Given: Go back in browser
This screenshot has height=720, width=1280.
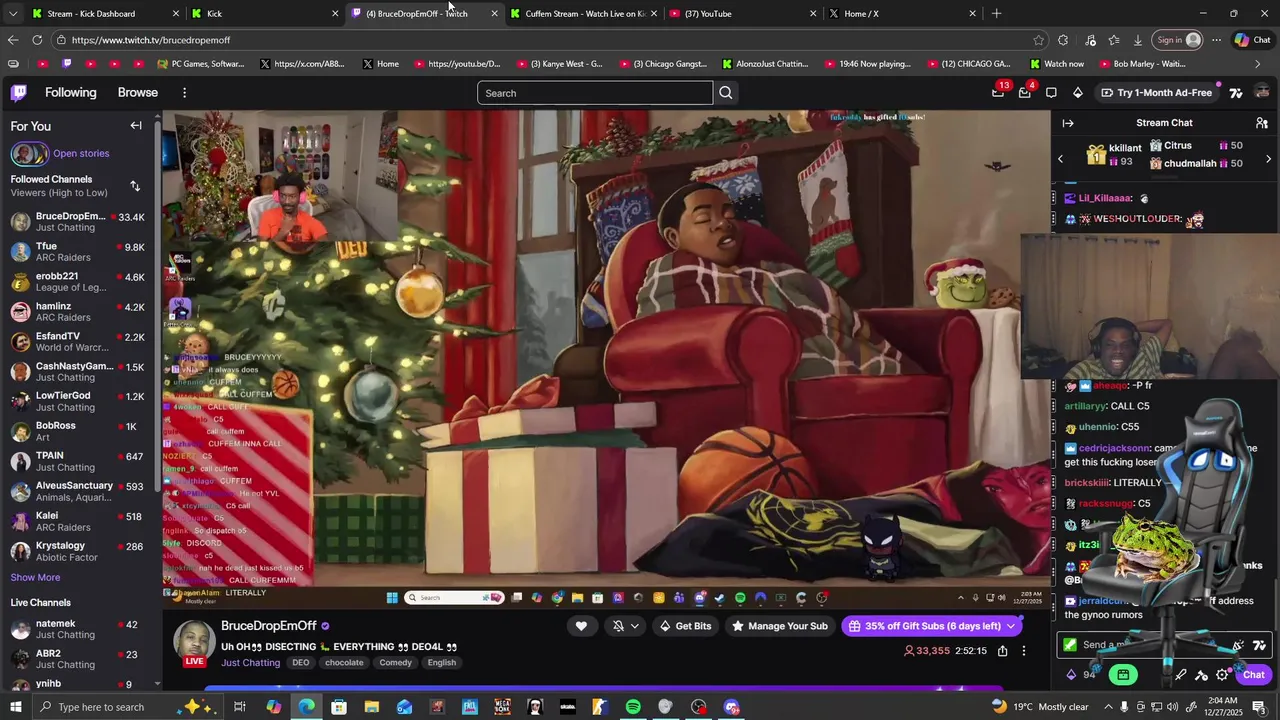Looking at the screenshot, I should point(12,40).
